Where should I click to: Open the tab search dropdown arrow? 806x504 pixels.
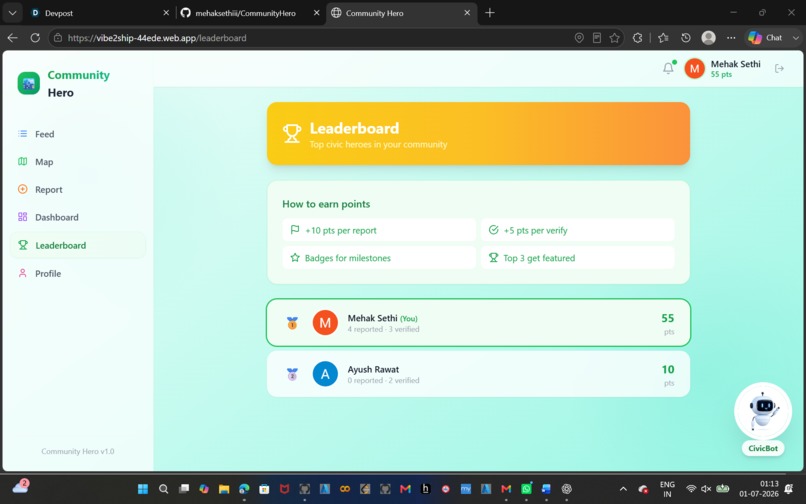pos(12,13)
